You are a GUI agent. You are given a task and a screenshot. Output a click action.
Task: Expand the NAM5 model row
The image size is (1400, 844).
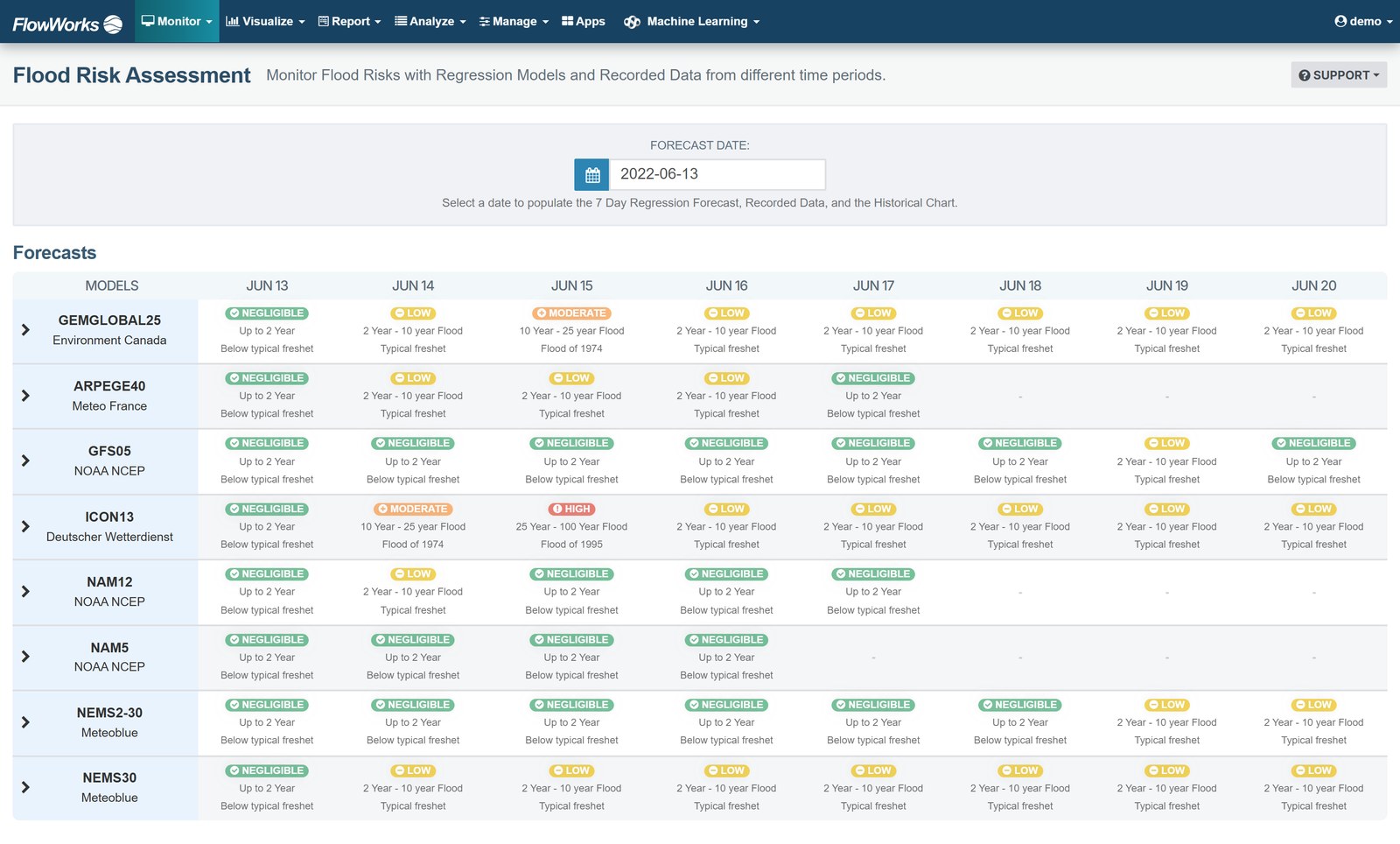(x=25, y=657)
